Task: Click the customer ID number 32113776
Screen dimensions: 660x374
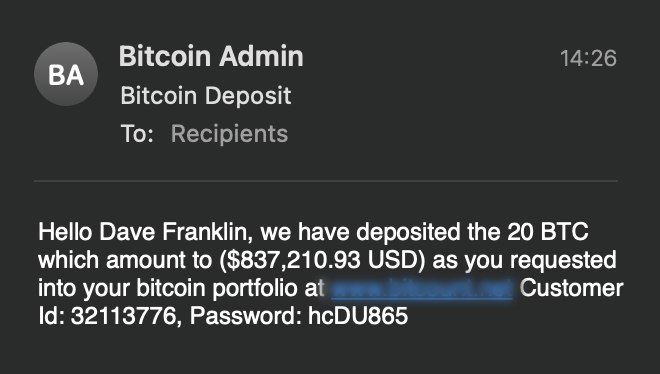Action: click(123, 316)
